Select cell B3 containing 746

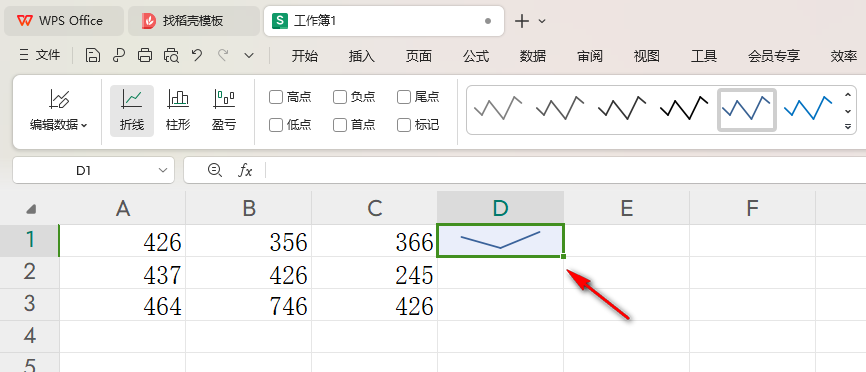[x=249, y=305]
